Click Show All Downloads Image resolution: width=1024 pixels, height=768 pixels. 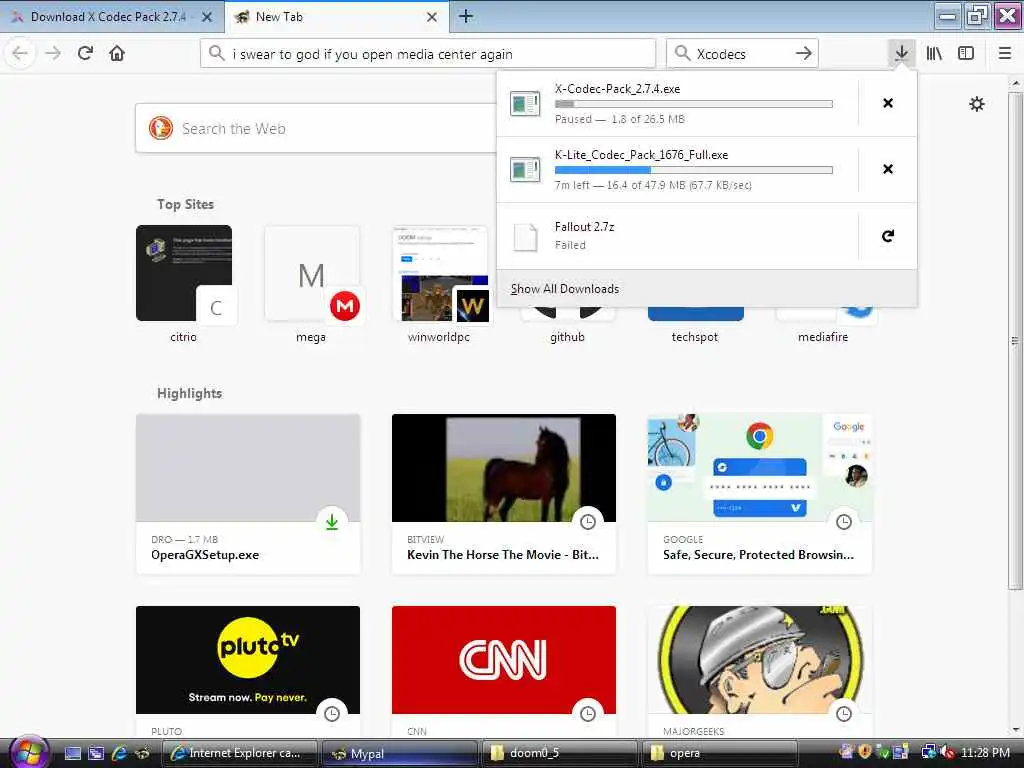[x=707, y=289]
